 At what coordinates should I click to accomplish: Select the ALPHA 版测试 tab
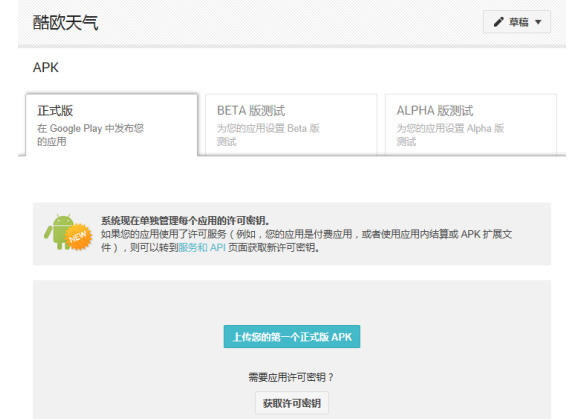tap(470, 125)
